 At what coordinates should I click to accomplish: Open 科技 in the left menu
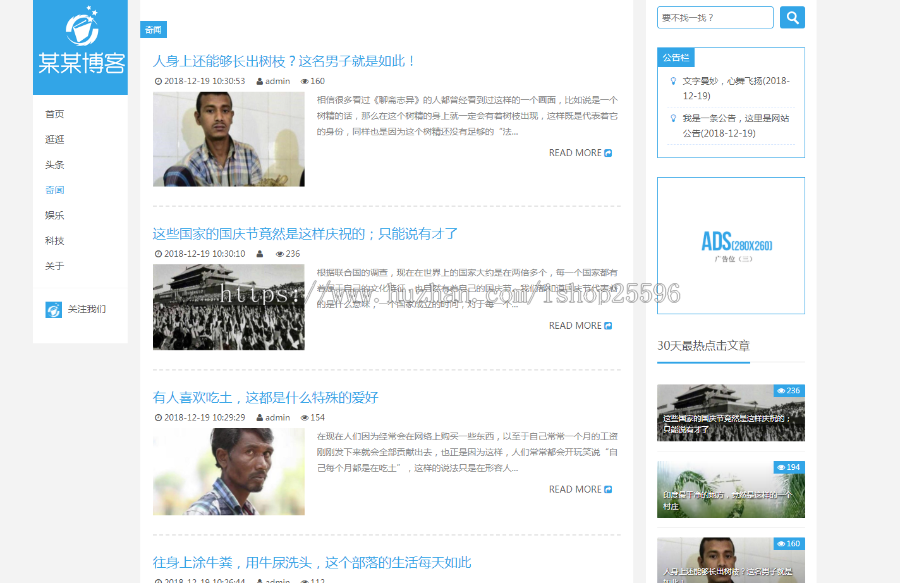point(55,240)
